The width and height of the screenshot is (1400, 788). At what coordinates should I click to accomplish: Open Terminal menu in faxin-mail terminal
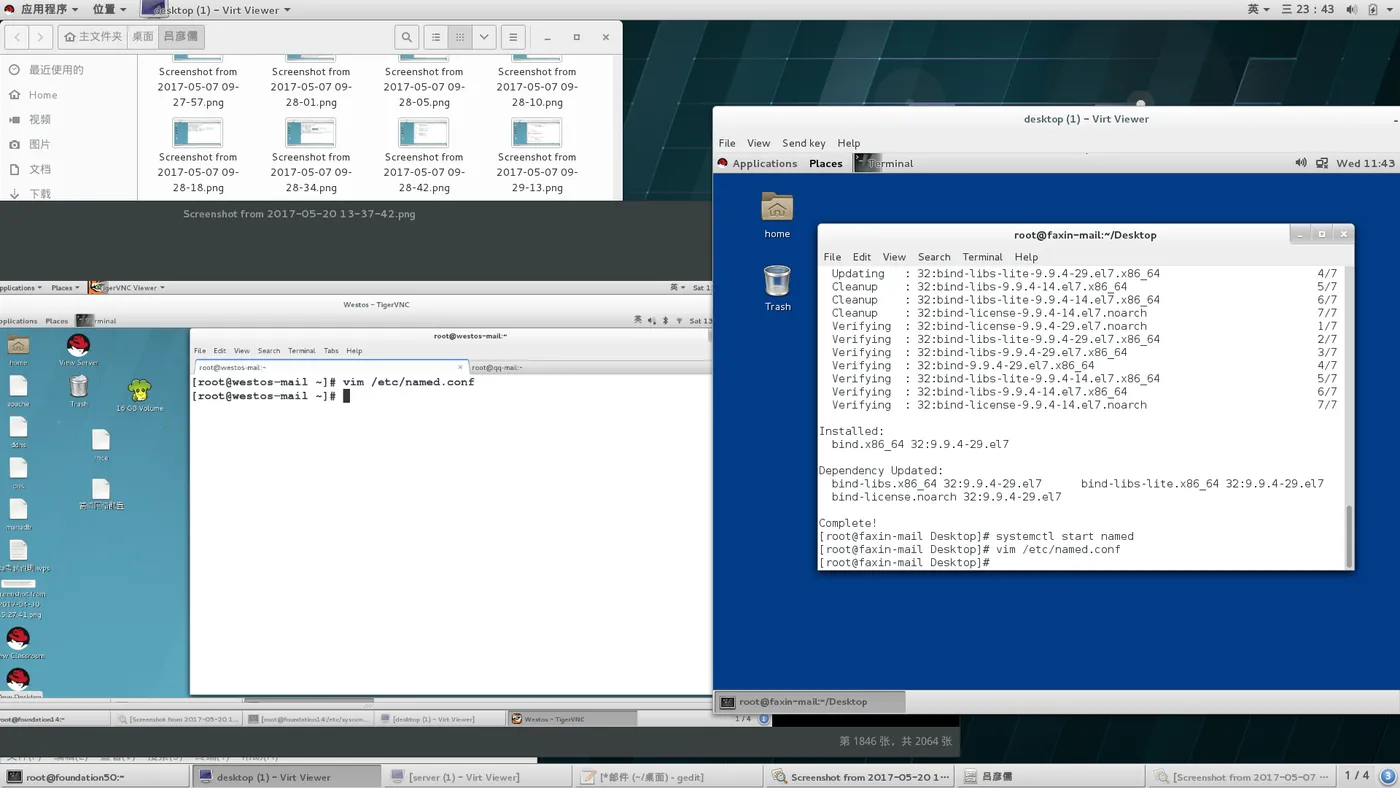point(982,257)
